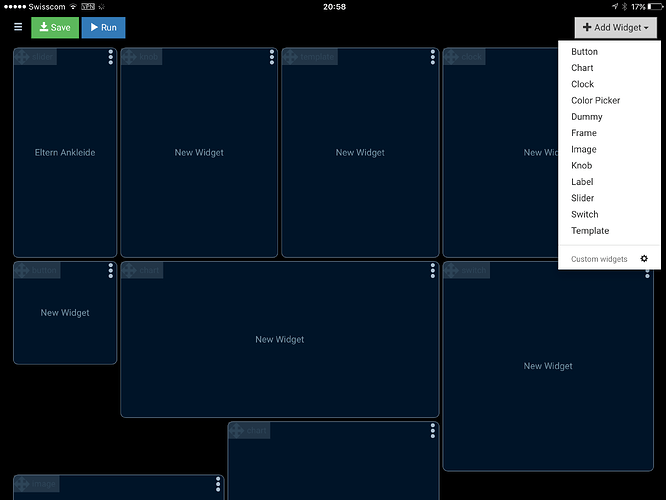The image size is (666, 500).
Task: Select the button New Widget tile
Action: [65, 313]
